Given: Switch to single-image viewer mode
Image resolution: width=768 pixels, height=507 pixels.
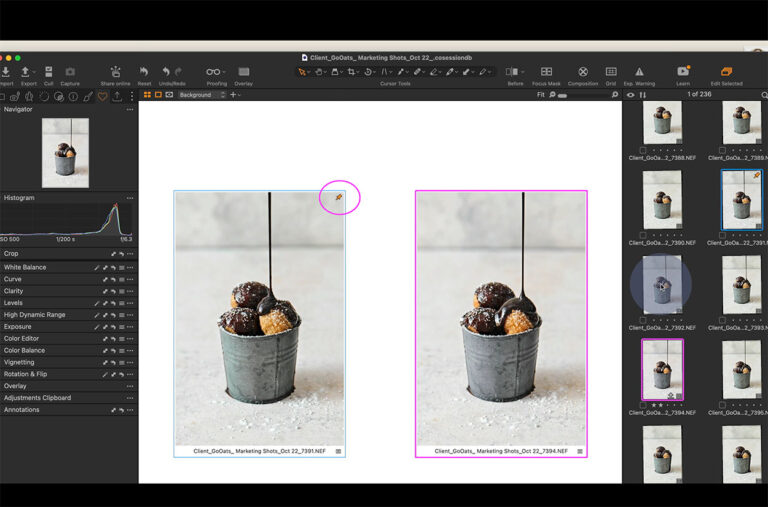Looking at the screenshot, I should pyautogui.click(x=158, y=95).
